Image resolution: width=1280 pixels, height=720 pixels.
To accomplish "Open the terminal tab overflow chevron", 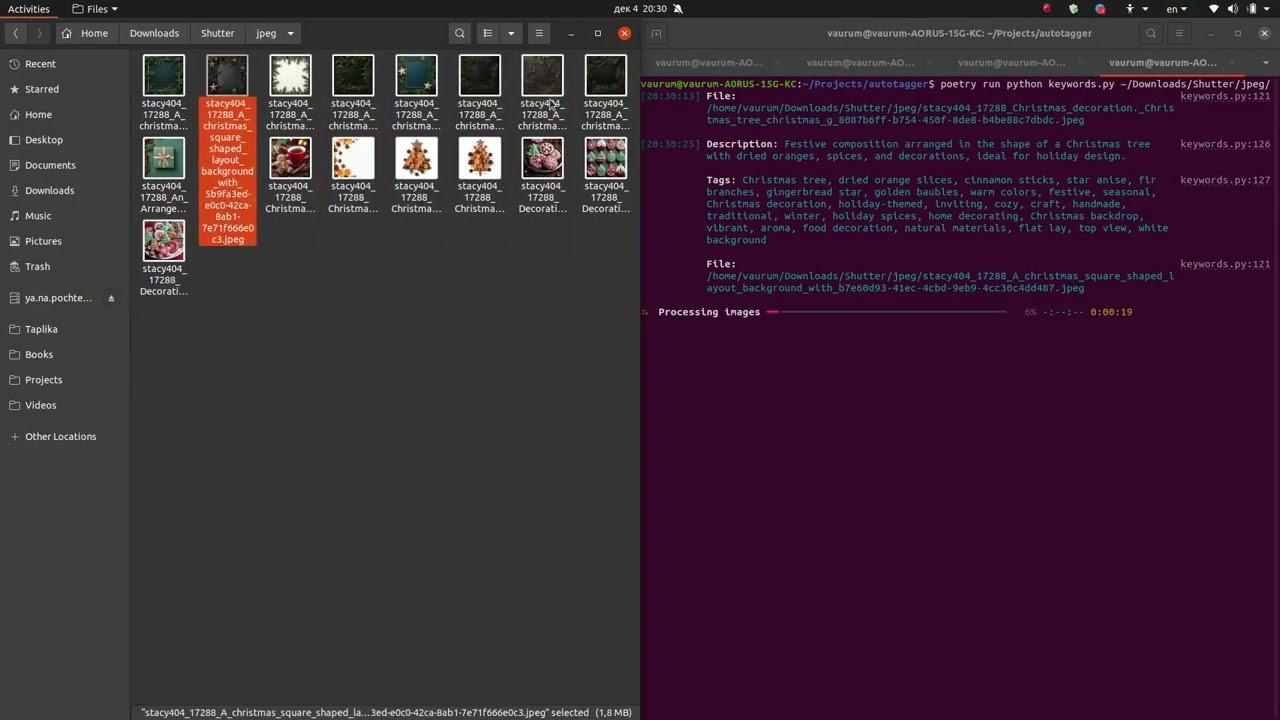I will [x=1266, y=62].
